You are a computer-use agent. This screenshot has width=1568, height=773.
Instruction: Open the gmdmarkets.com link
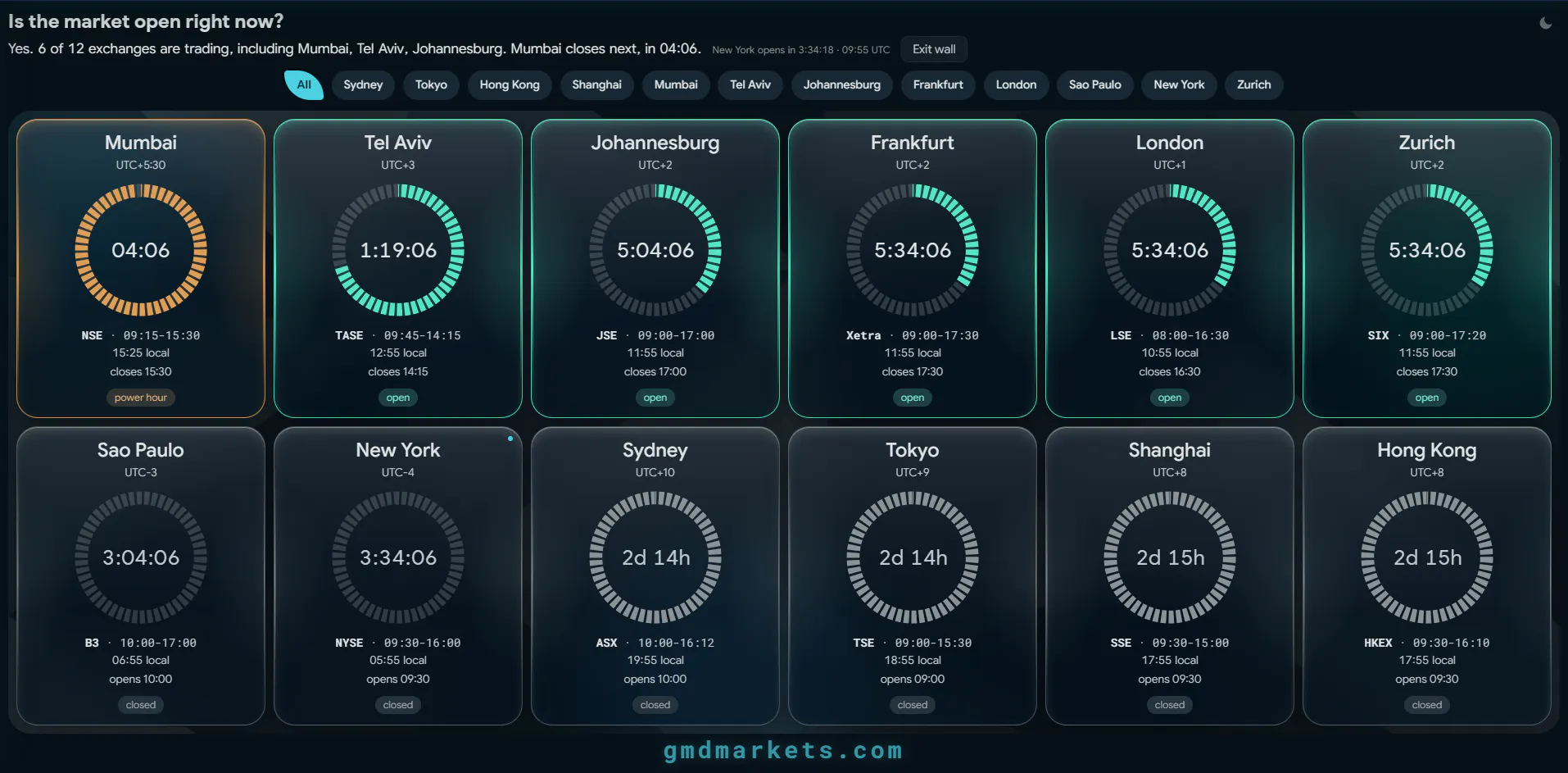coord(783,750)
